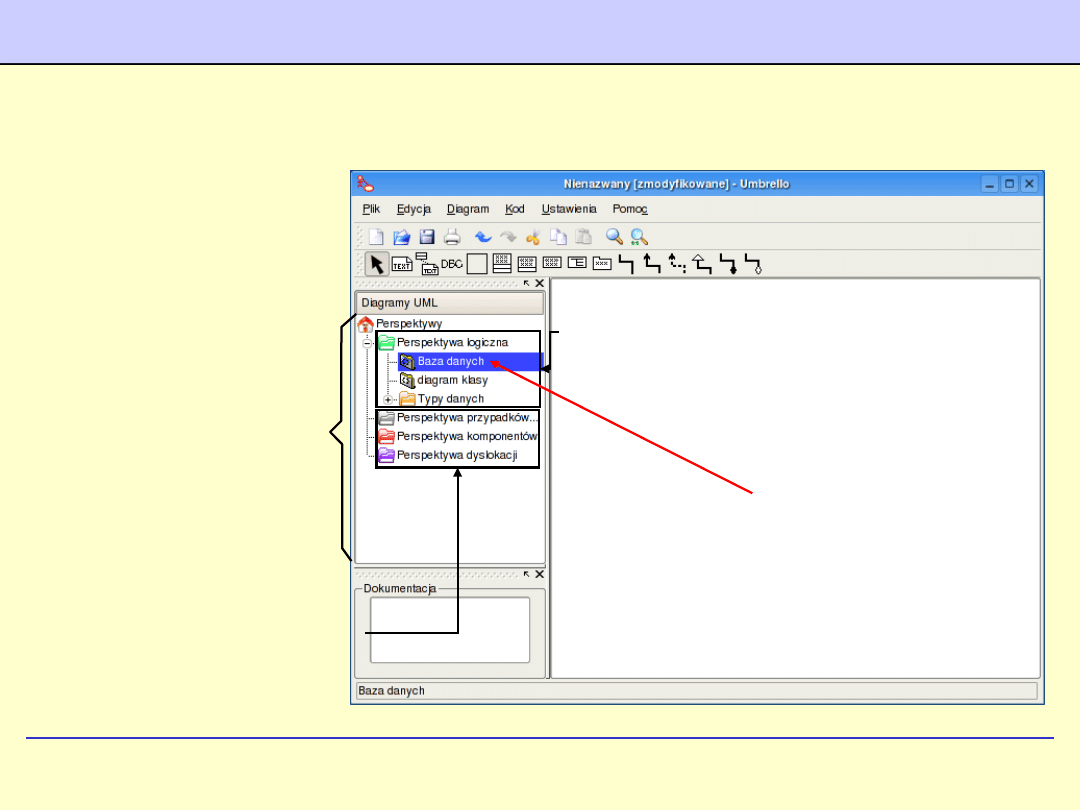Save the file with the floppy disk icon

click(x=427, y=237)
